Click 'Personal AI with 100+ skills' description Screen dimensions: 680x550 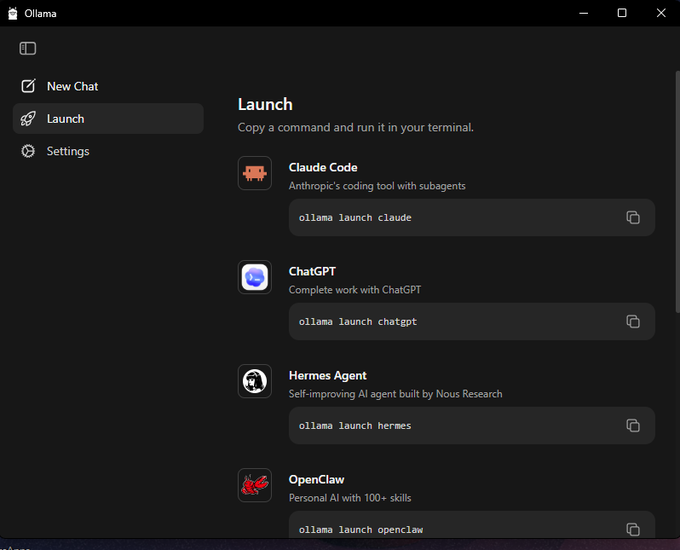[x=350, y=498]
